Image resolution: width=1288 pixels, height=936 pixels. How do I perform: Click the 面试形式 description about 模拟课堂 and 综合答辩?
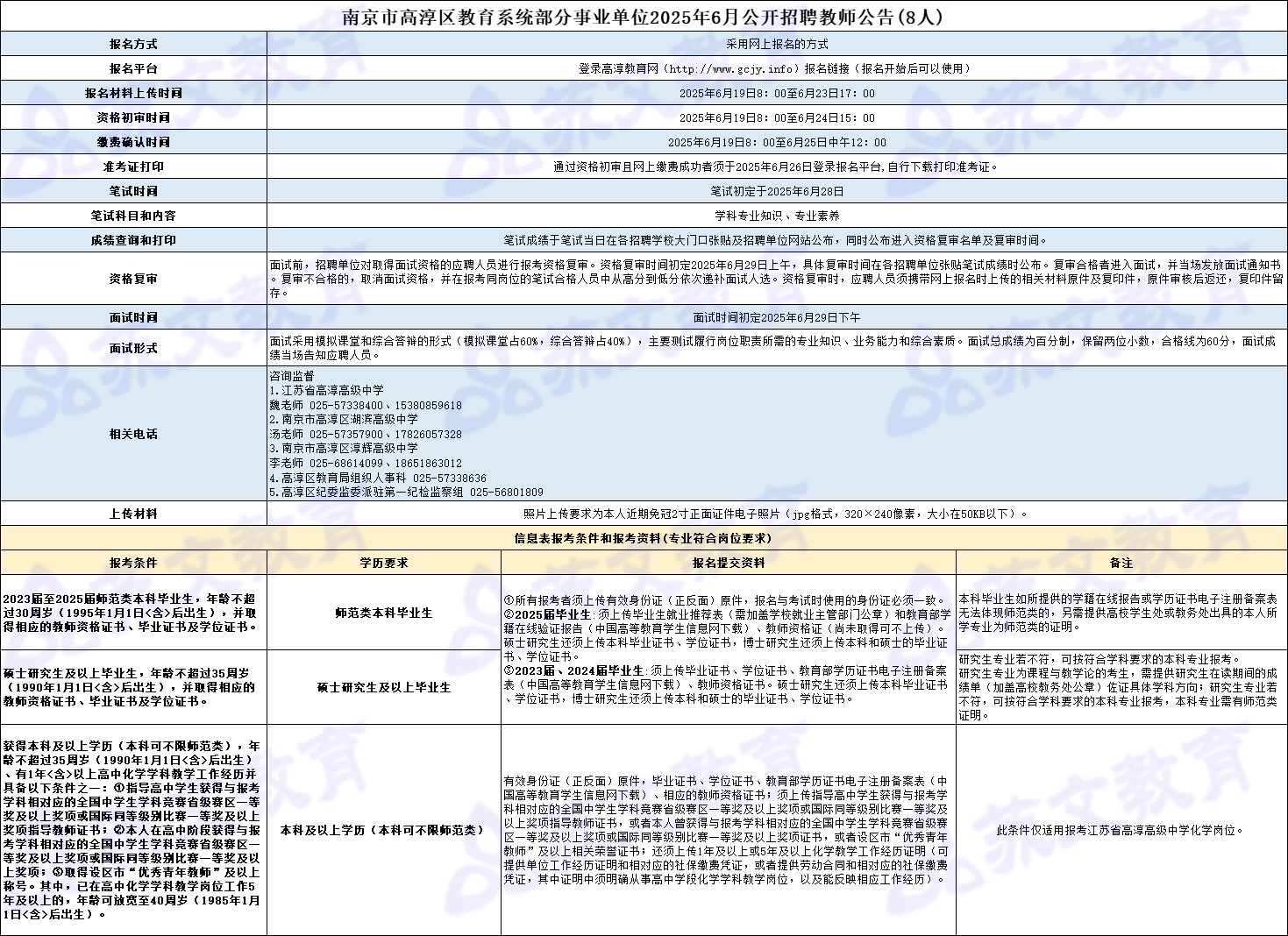[777, 348]
